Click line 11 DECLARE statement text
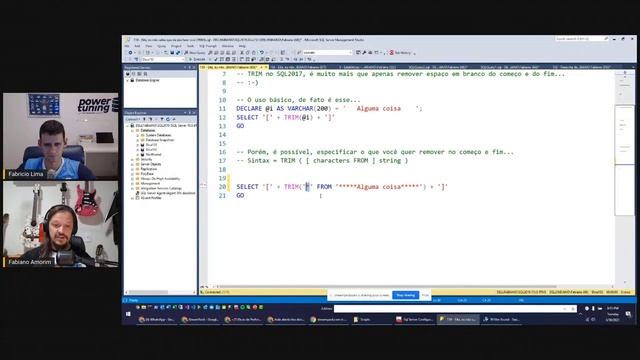 pos(329,109)
